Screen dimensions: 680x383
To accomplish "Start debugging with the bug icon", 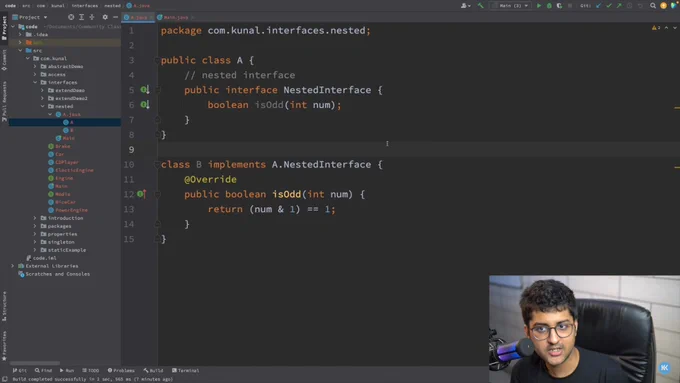I will click(549, 6).
